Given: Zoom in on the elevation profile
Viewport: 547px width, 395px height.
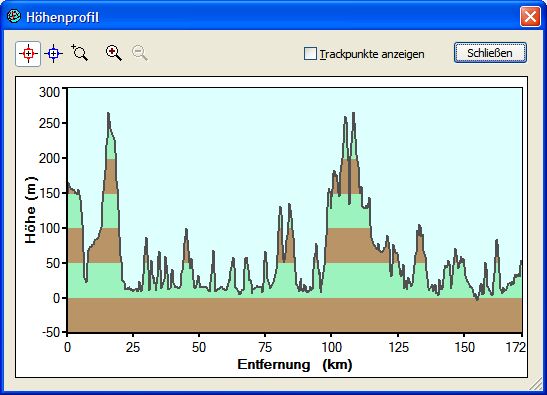Looking at the screenshot, I should 114,53.
